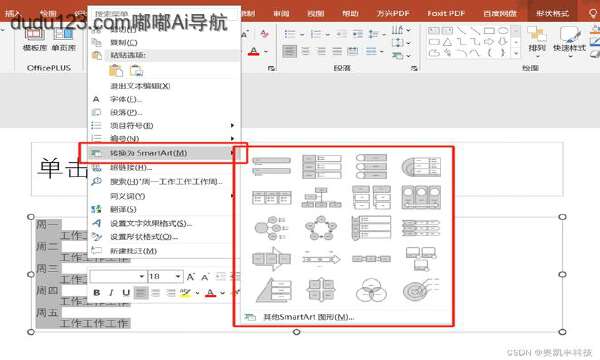The image size is (600, 360).
Task: Toggle left text alignment in mini toolbar
Action: 141,293
